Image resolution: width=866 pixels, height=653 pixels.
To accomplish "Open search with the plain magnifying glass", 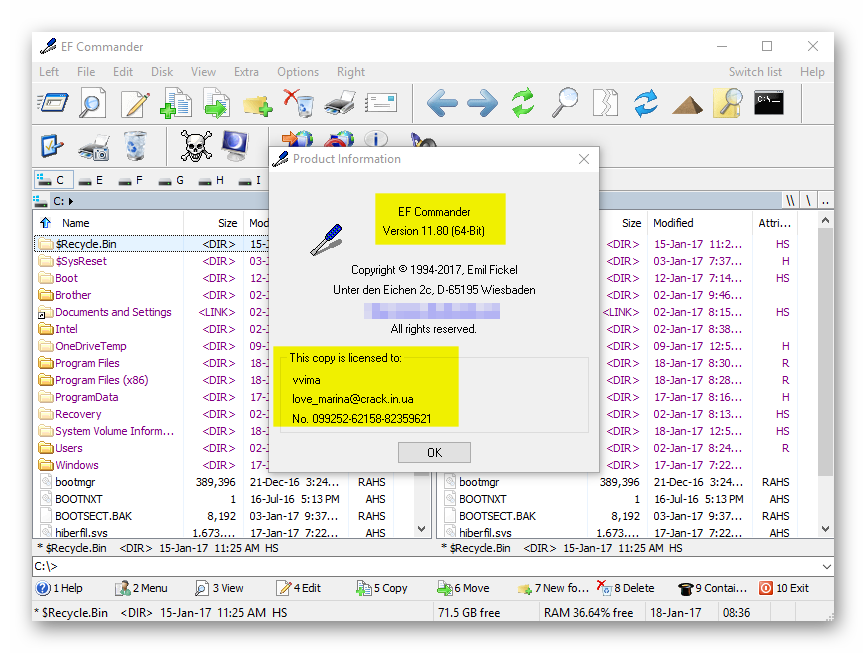I will click(x=564, y=103).
